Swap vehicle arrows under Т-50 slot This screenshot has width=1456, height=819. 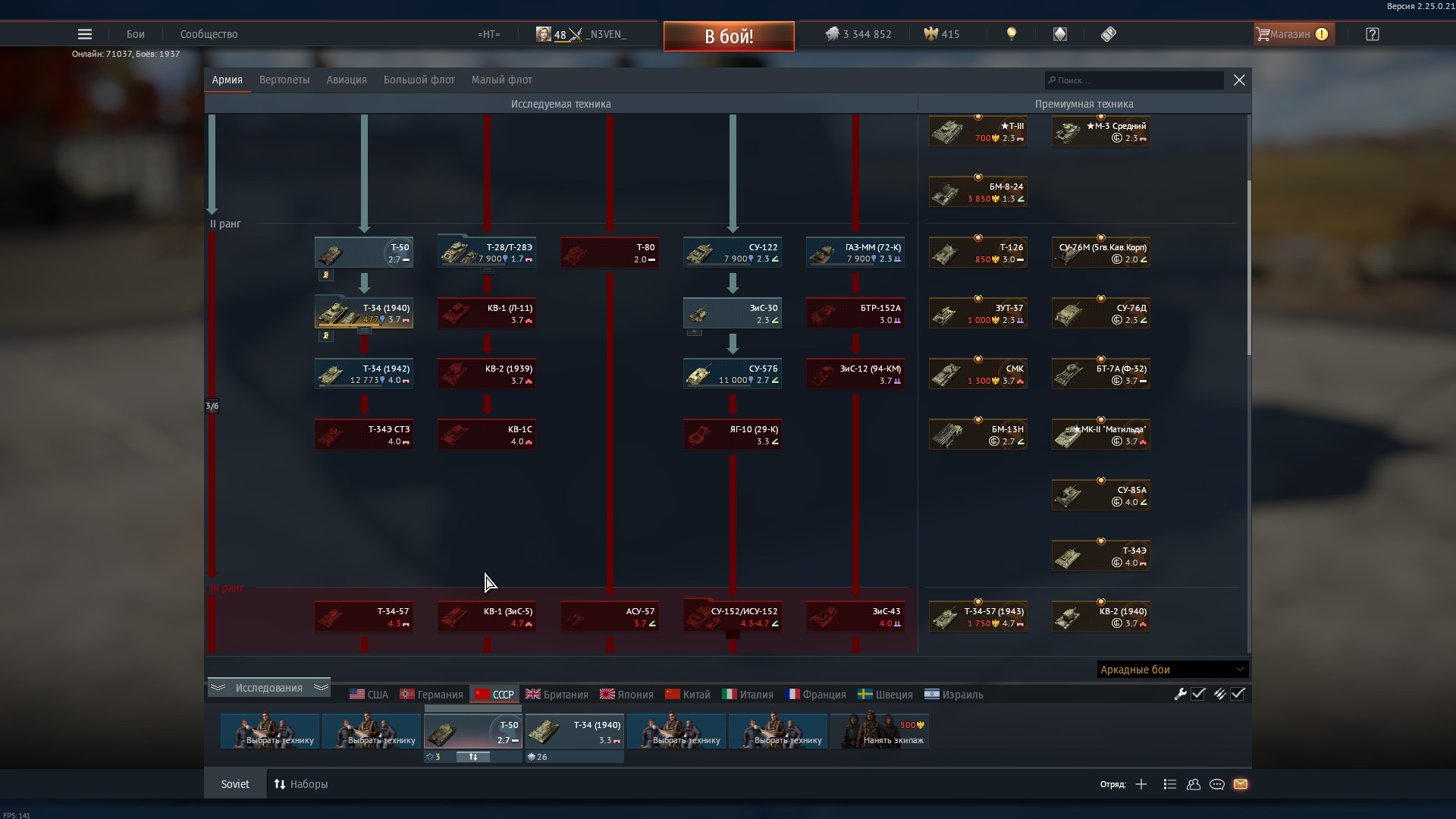(473, 757)
